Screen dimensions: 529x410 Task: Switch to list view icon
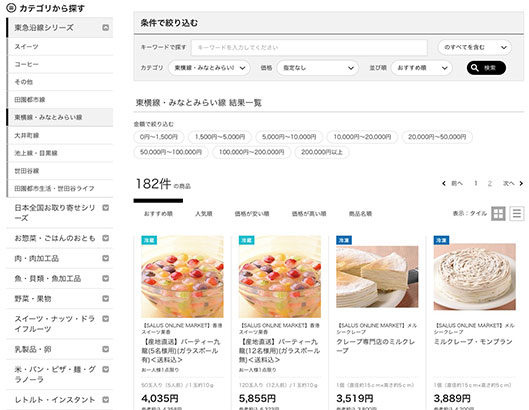[x=517, y=214]
